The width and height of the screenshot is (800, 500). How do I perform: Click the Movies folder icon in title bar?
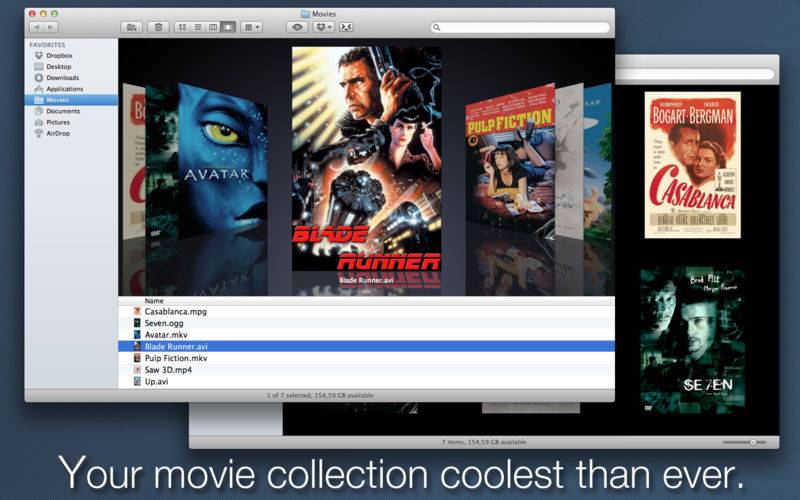[306, 14]
